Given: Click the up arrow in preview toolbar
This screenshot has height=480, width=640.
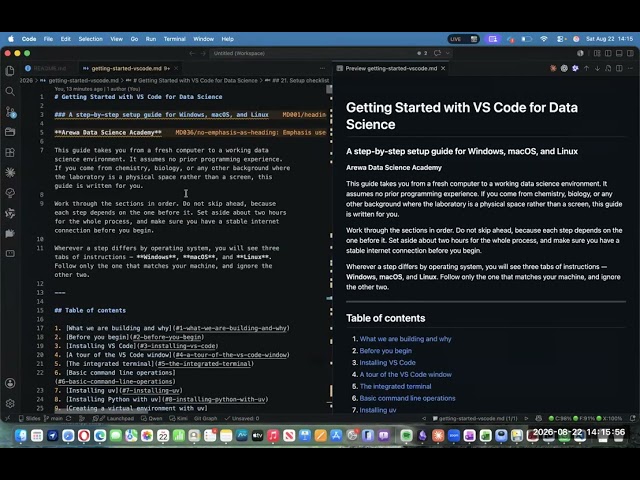Looking at the screenshot, I should coord(586,68).
